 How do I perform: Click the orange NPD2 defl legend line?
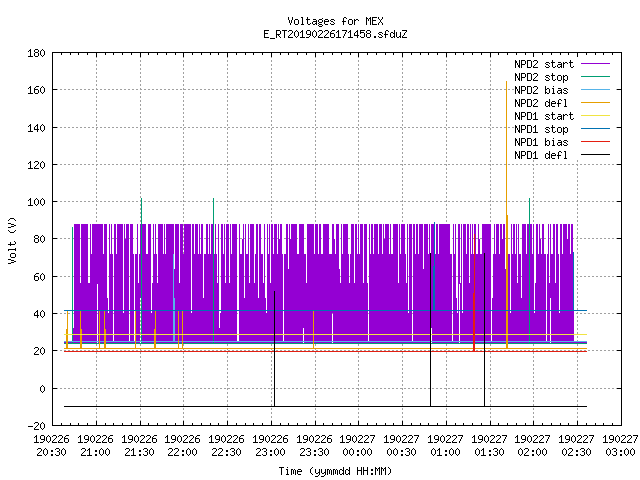595,103
